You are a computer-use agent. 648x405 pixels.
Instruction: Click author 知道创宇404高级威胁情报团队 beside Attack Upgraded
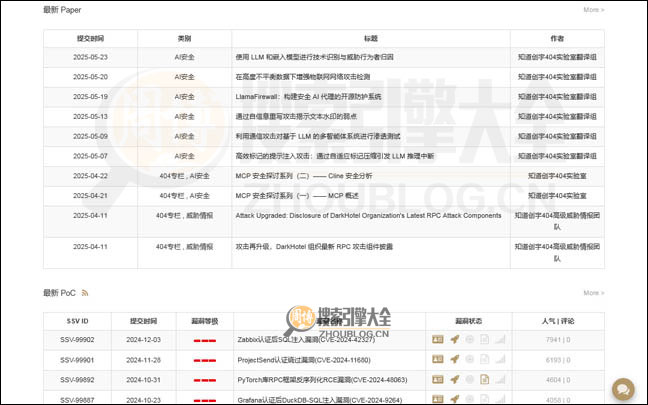pos(557,221)
